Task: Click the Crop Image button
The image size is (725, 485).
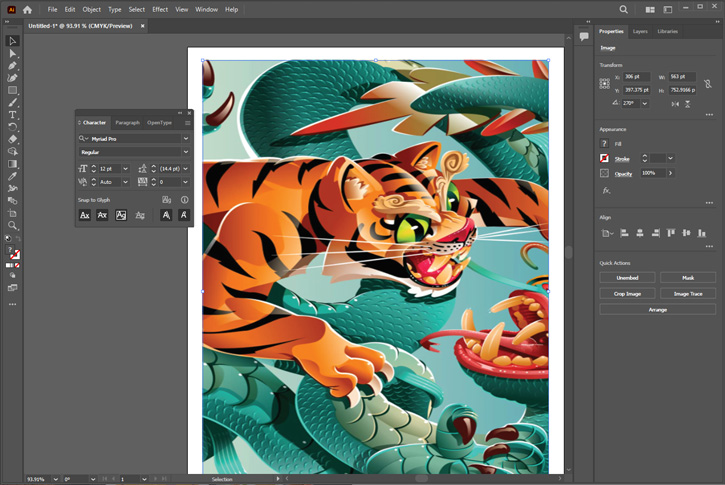Action: pos(627,294)
